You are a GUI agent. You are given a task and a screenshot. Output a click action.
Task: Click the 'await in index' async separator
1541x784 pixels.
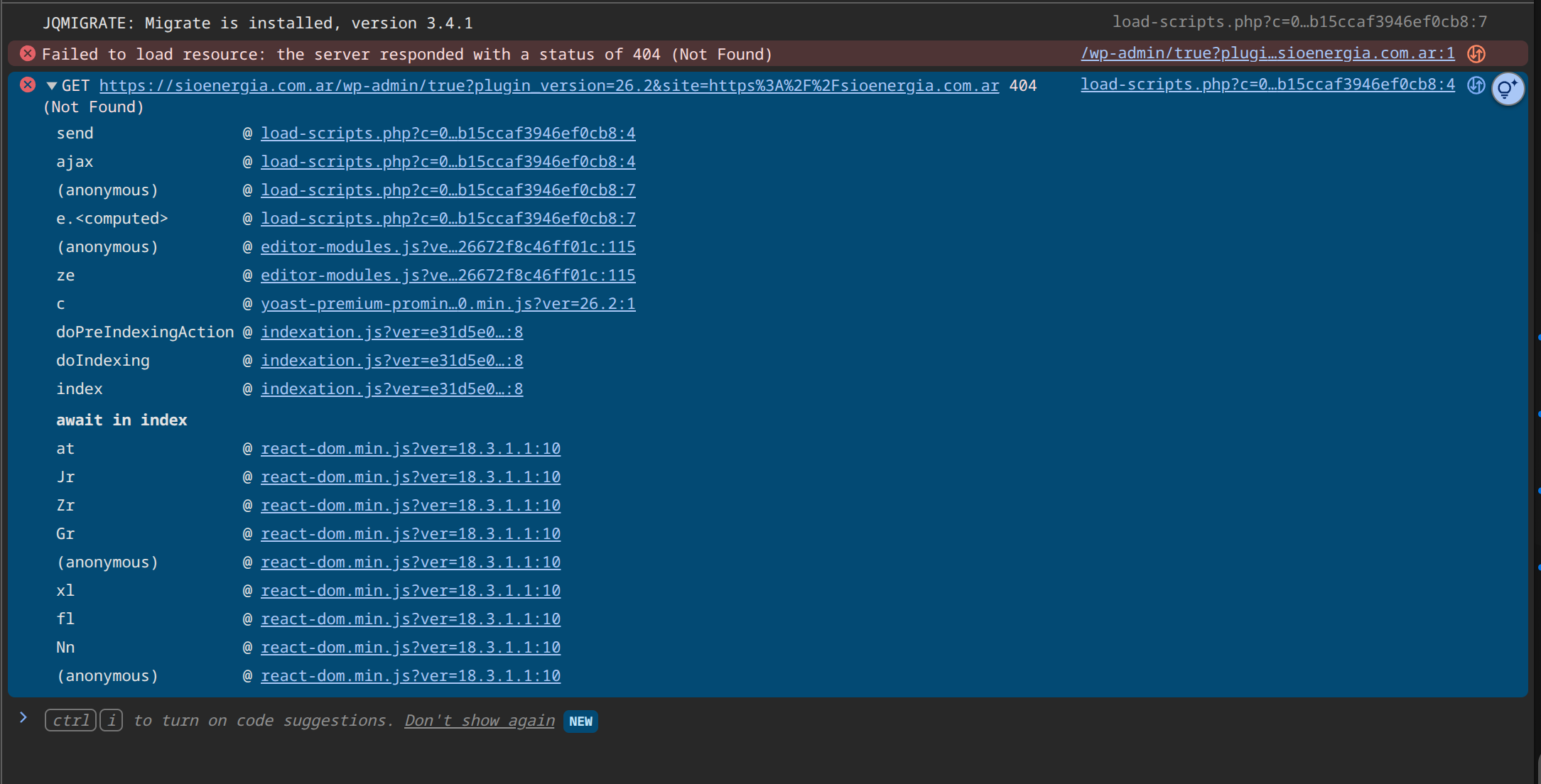pyautogui.click(x=121, y=420)
